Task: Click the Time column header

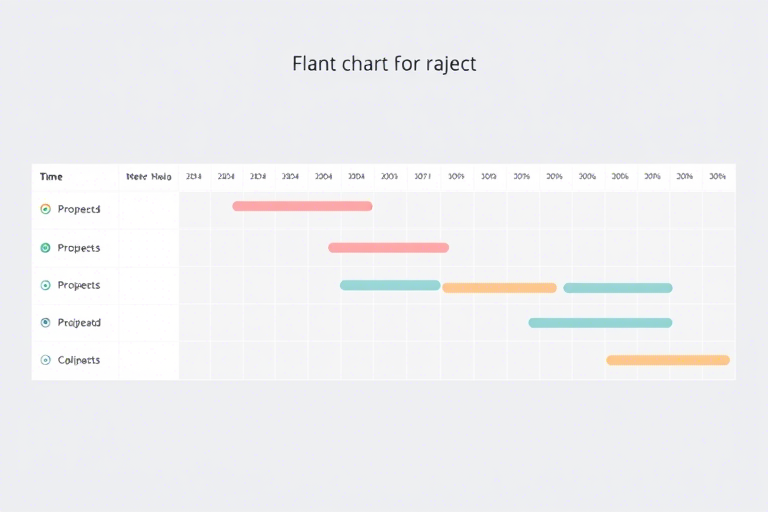Action: [51, 177]
